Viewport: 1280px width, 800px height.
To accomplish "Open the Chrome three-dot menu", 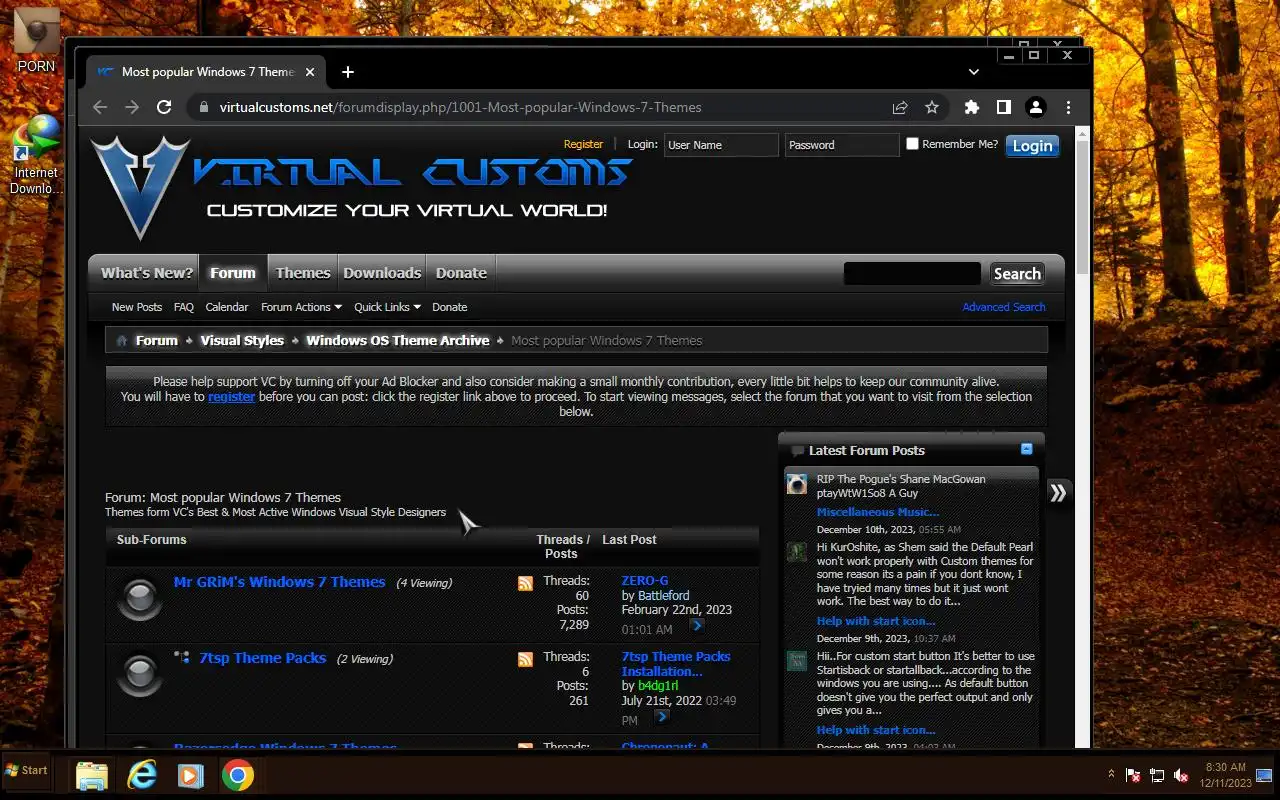I will click(1068, 107).
